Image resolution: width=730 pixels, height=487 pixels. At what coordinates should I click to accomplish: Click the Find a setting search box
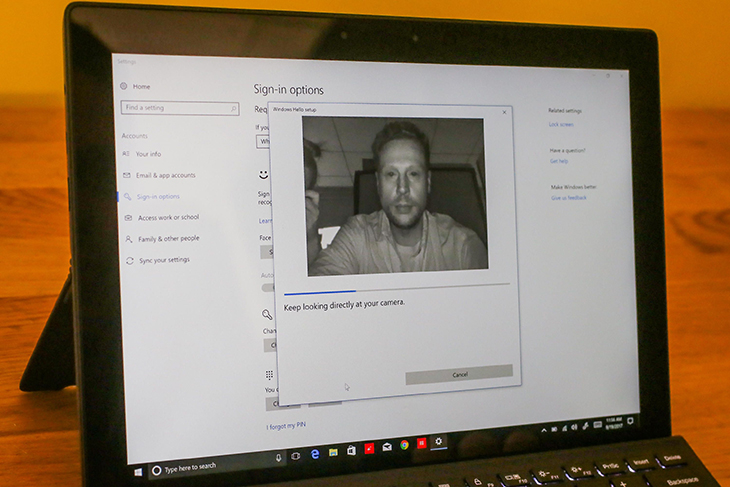click(x=180, y=108)
